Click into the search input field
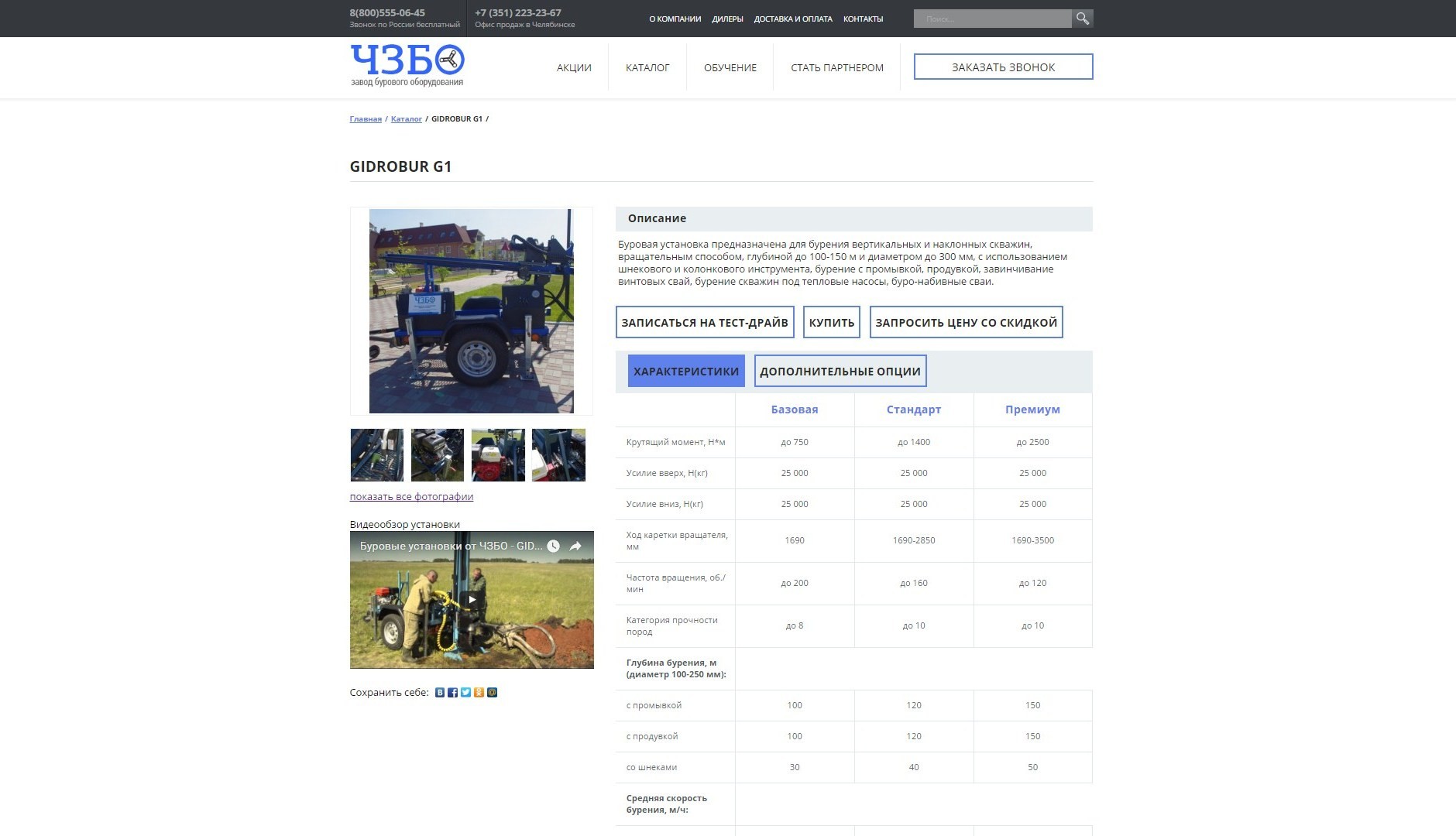The height and width of the screenshot is (836, 1456). 992,19
